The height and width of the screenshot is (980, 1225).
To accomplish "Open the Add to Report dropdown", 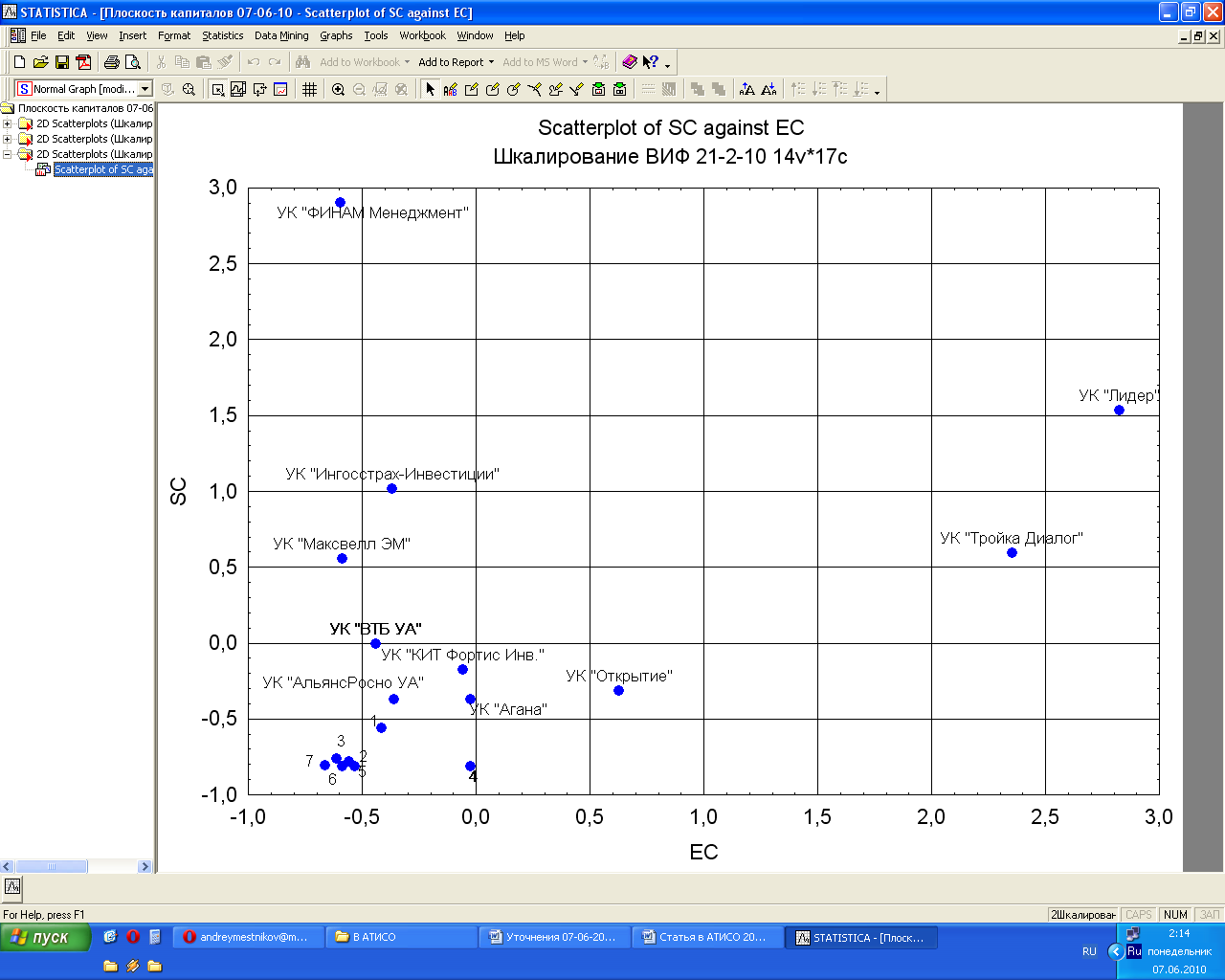I will [456, 62].
